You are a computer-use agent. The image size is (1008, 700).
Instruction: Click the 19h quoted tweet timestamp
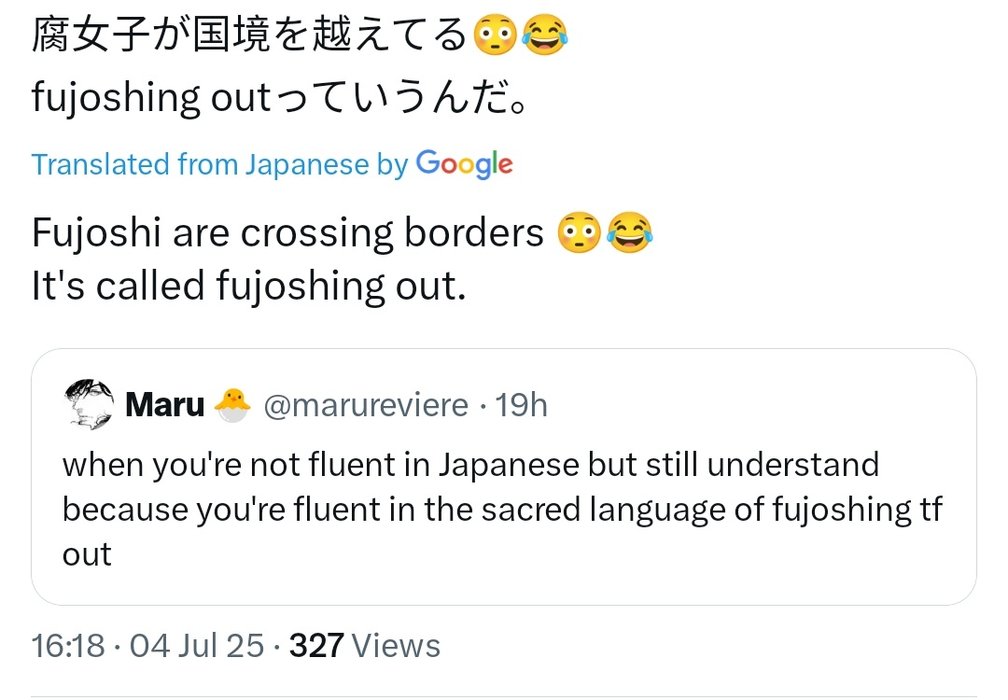pos(522,405)
